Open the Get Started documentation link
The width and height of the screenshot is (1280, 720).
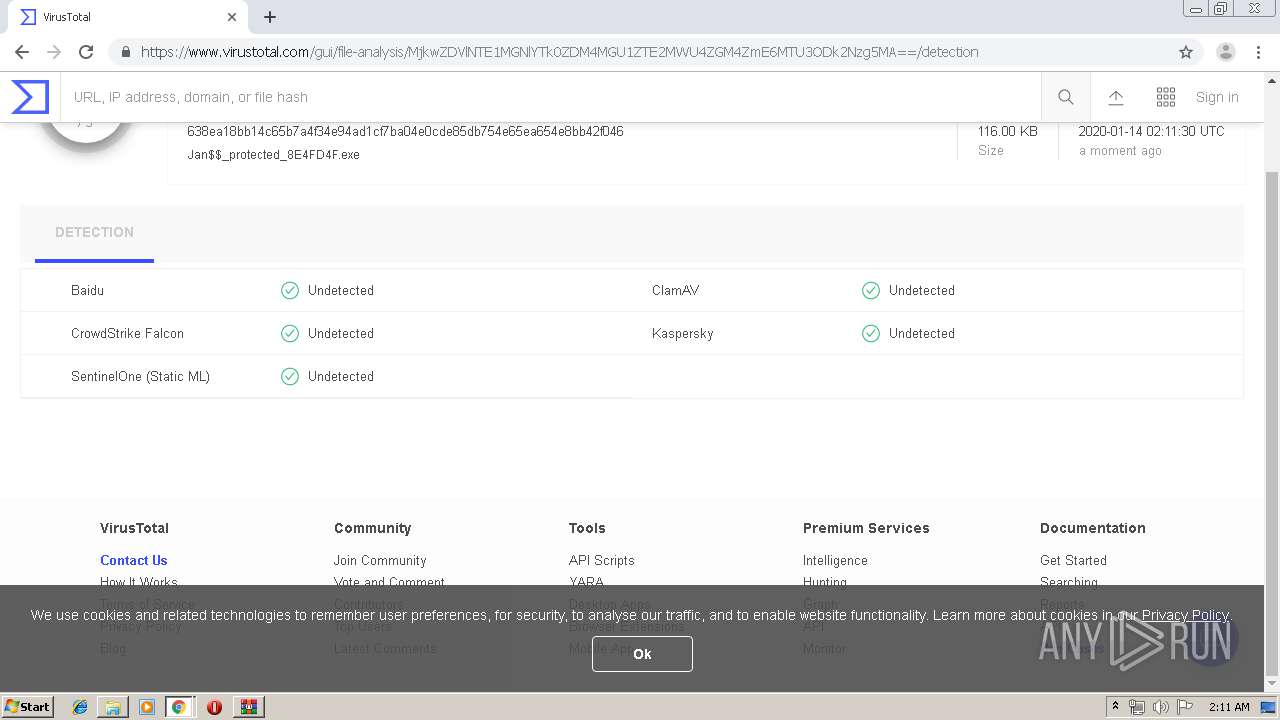point(1073,560)
